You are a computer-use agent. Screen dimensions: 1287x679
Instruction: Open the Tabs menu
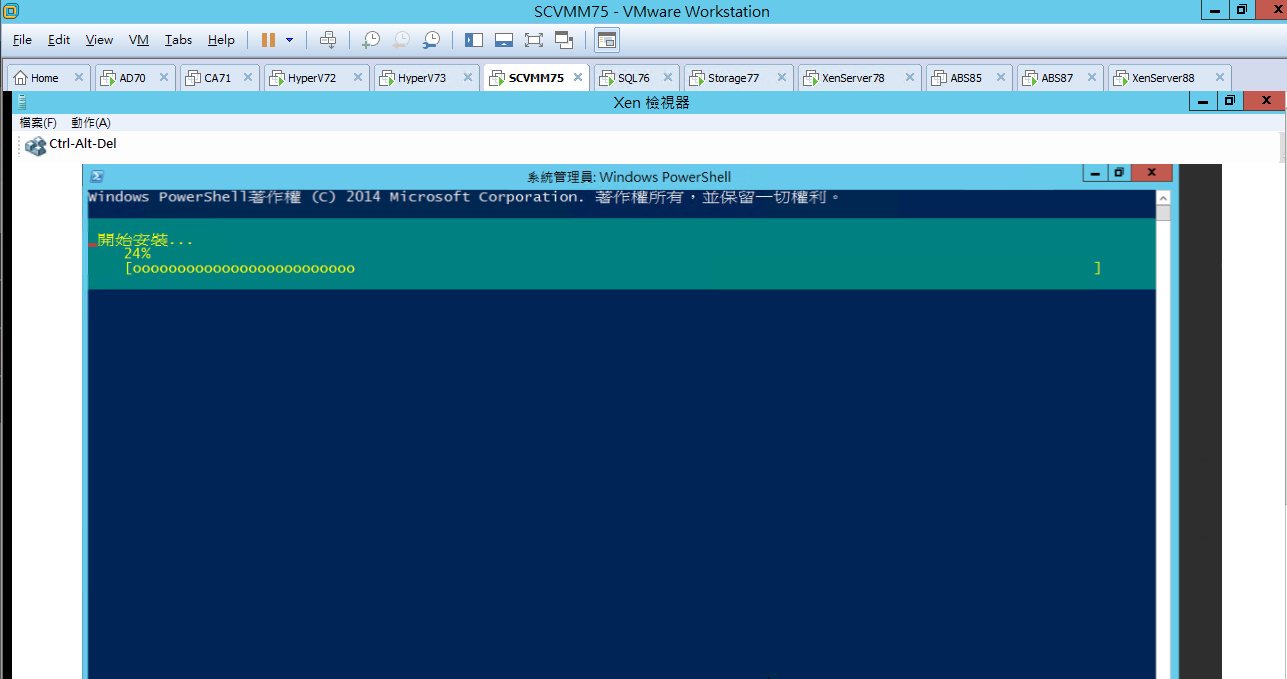click(179, 40)
